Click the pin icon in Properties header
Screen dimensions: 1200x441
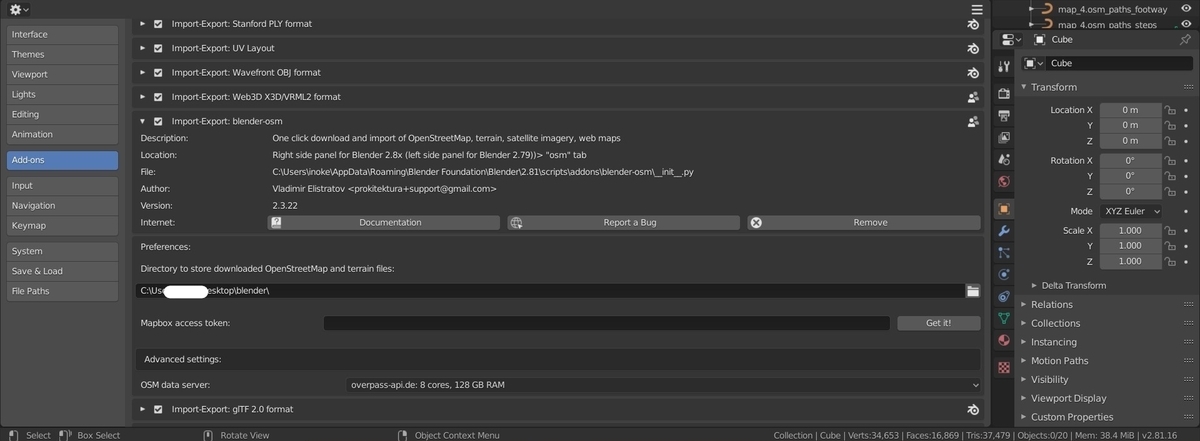(x=1185, y=39)
